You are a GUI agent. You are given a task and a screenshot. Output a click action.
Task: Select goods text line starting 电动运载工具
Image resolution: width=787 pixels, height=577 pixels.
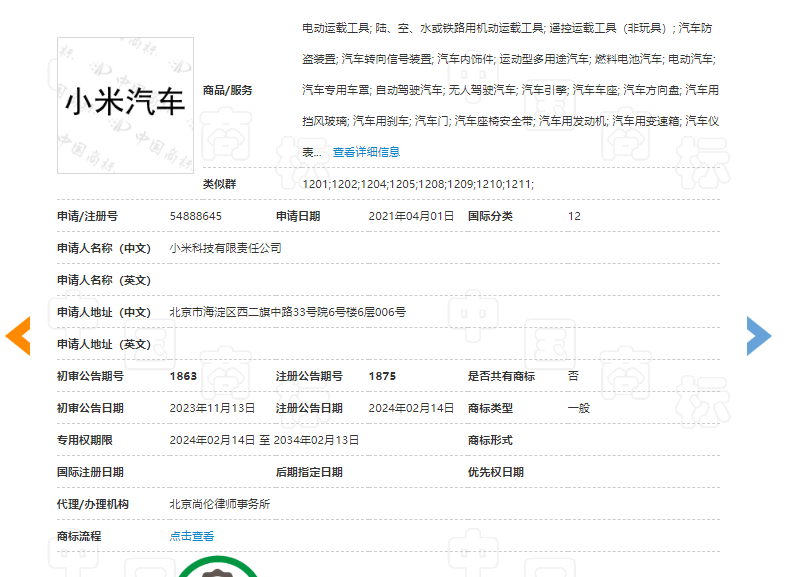coord(507,28)
